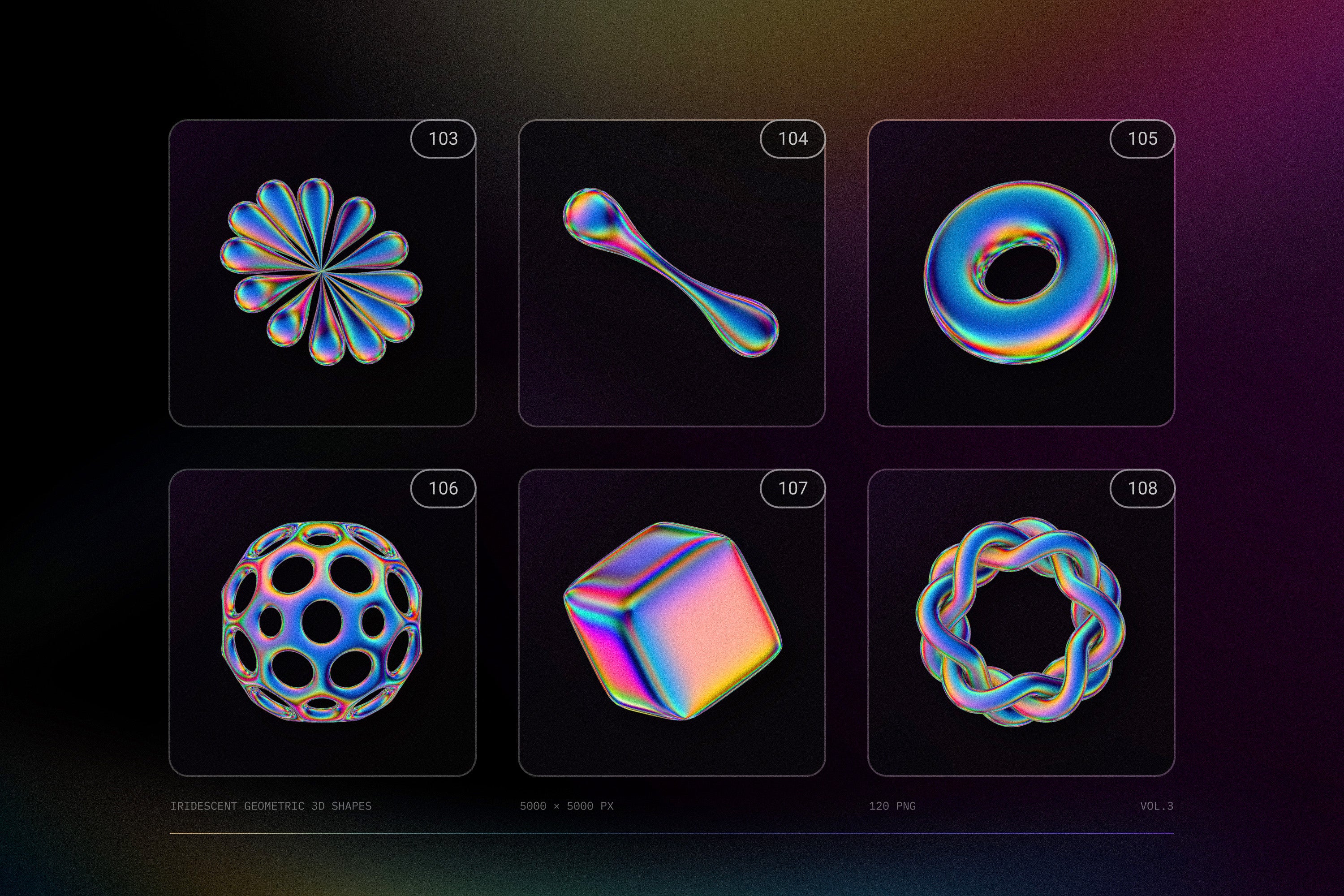Click the 120 PNG label
1344x896 pixels.
click(892, 806)
